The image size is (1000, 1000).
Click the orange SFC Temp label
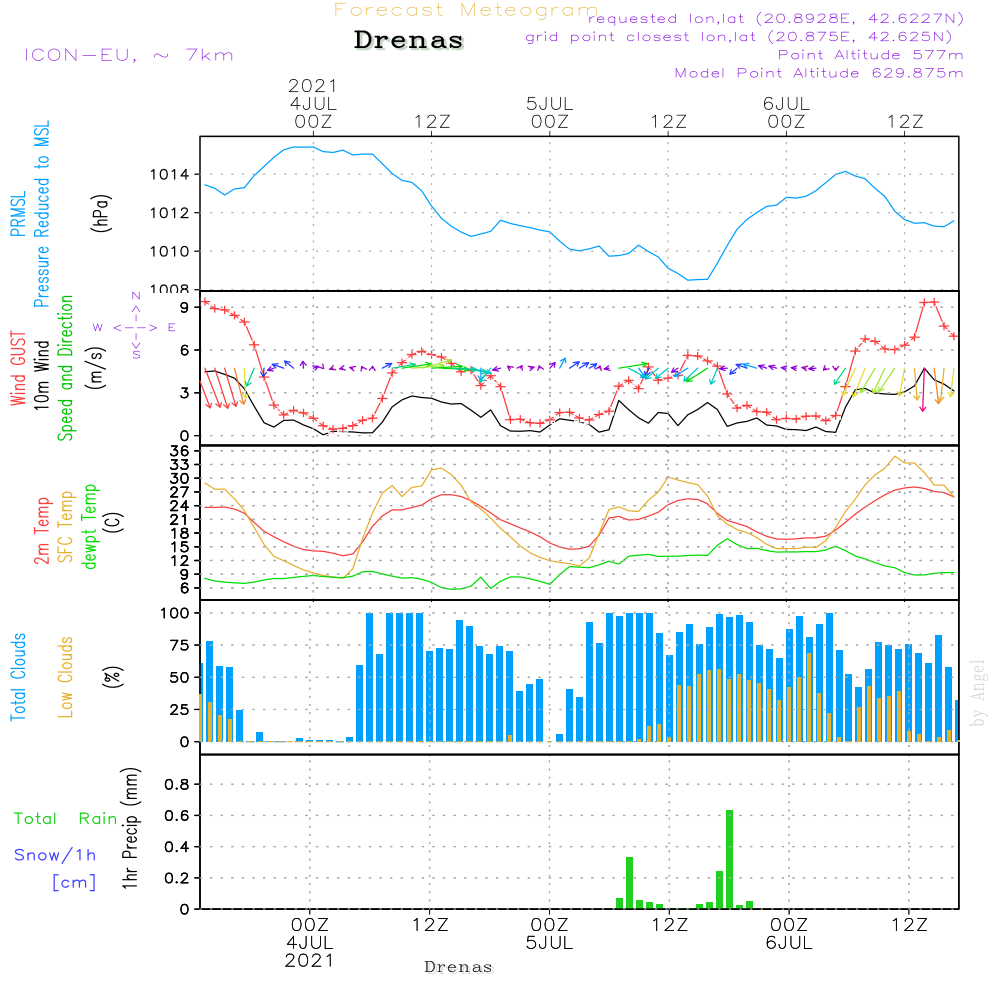(x=66, y=526)
